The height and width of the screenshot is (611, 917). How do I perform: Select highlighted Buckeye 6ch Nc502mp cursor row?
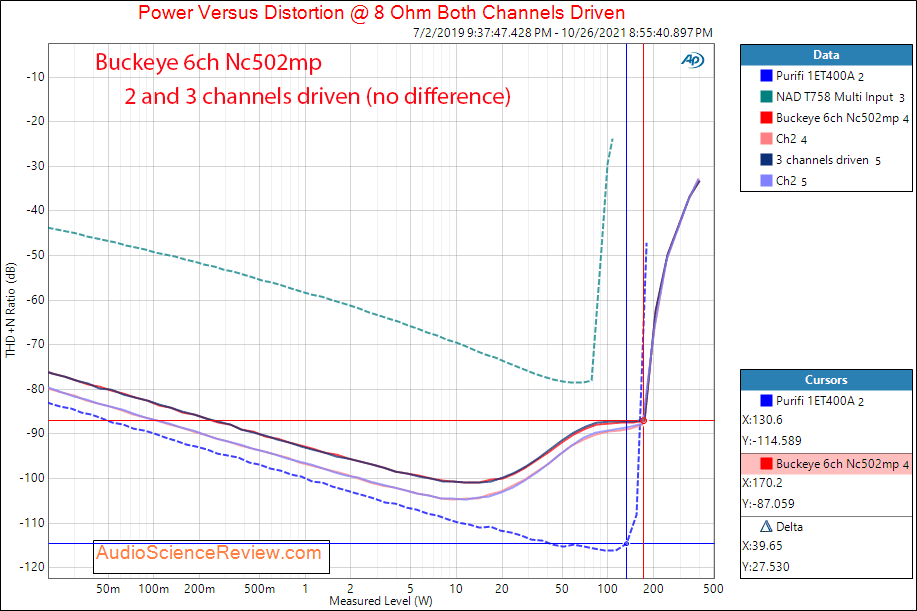tap(826, 464)
